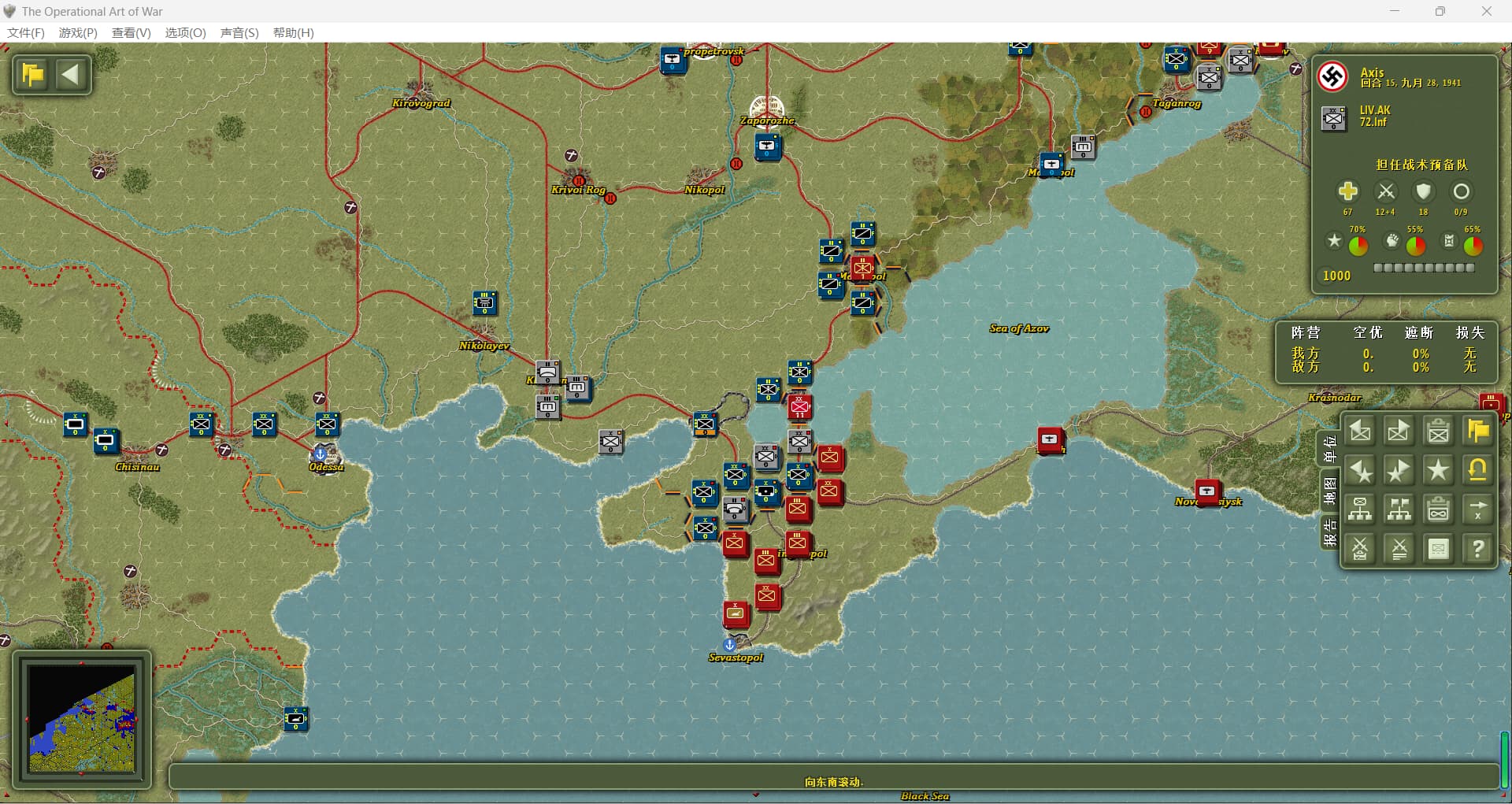This screenshot has height=804, width=1512.
Task: Click the 担任战术预备队 status text
Action: pyautogui.click(x=1421, y=165)
